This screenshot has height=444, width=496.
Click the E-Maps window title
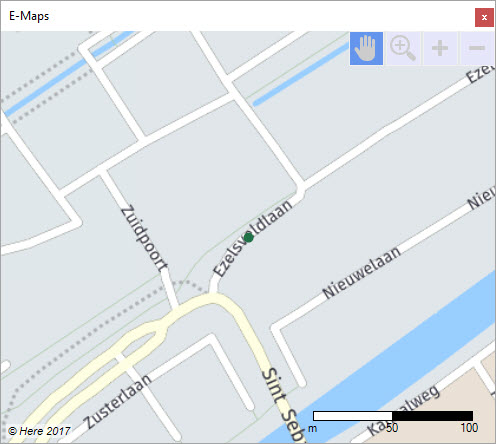(29, 16)
